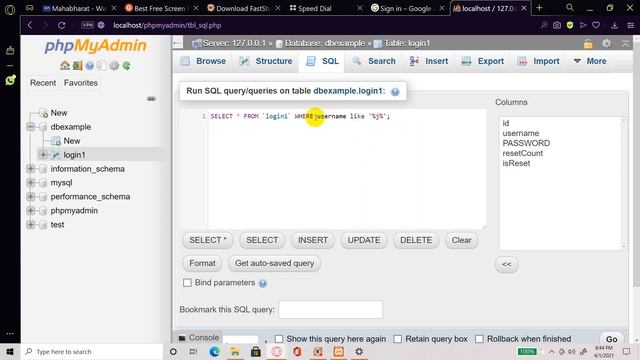Select the resetCount column in list
Image resolution: width=640 pixels, height=360 pixels.
pyautogui.click(x=522, y=153)
